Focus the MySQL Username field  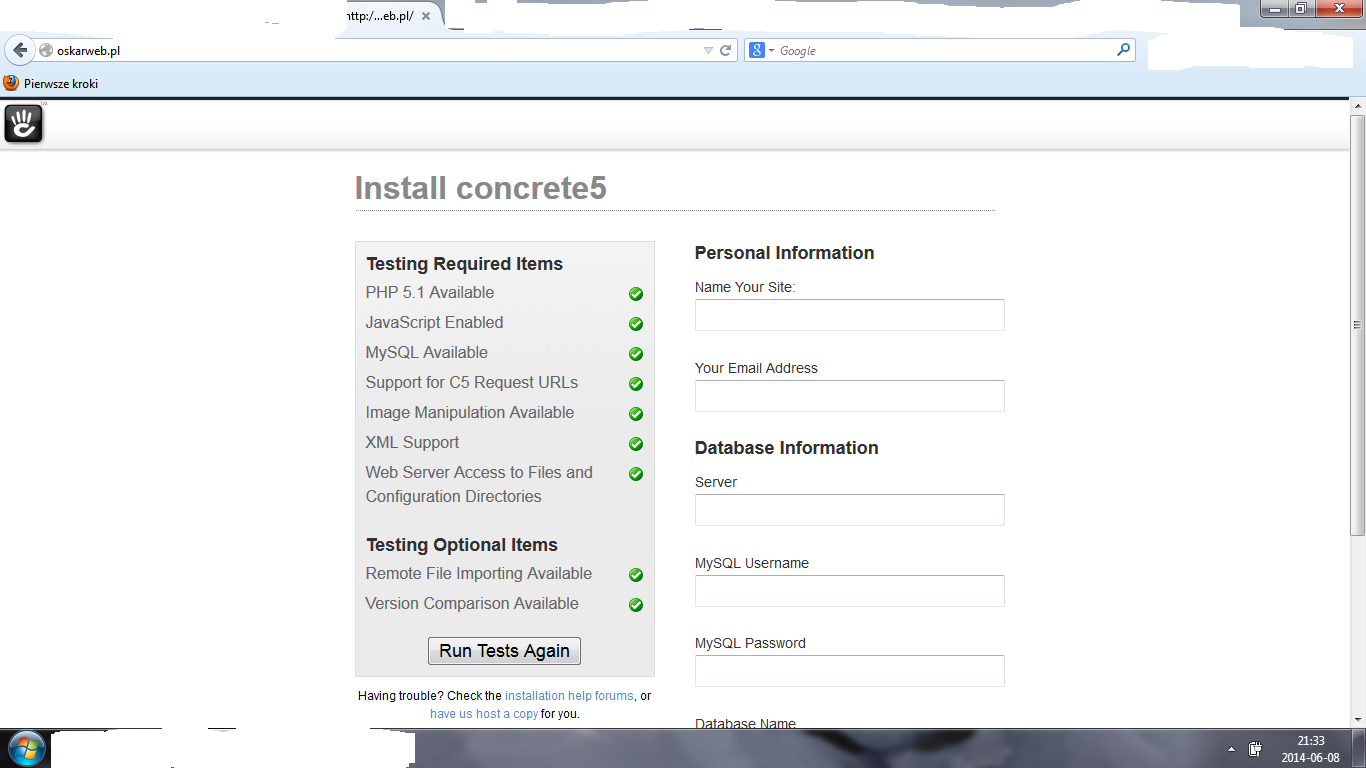point(850,591)
